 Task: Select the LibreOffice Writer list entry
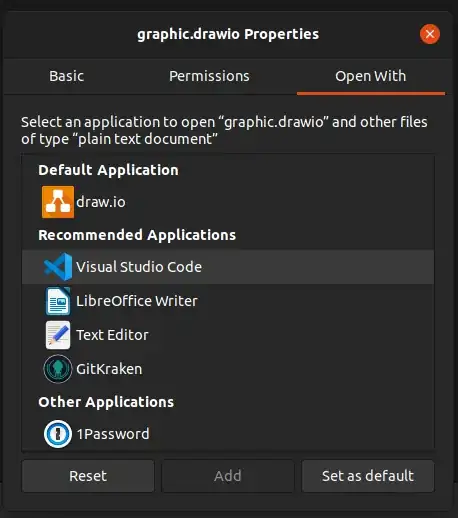pyautogui.click(x=228, y=301)
